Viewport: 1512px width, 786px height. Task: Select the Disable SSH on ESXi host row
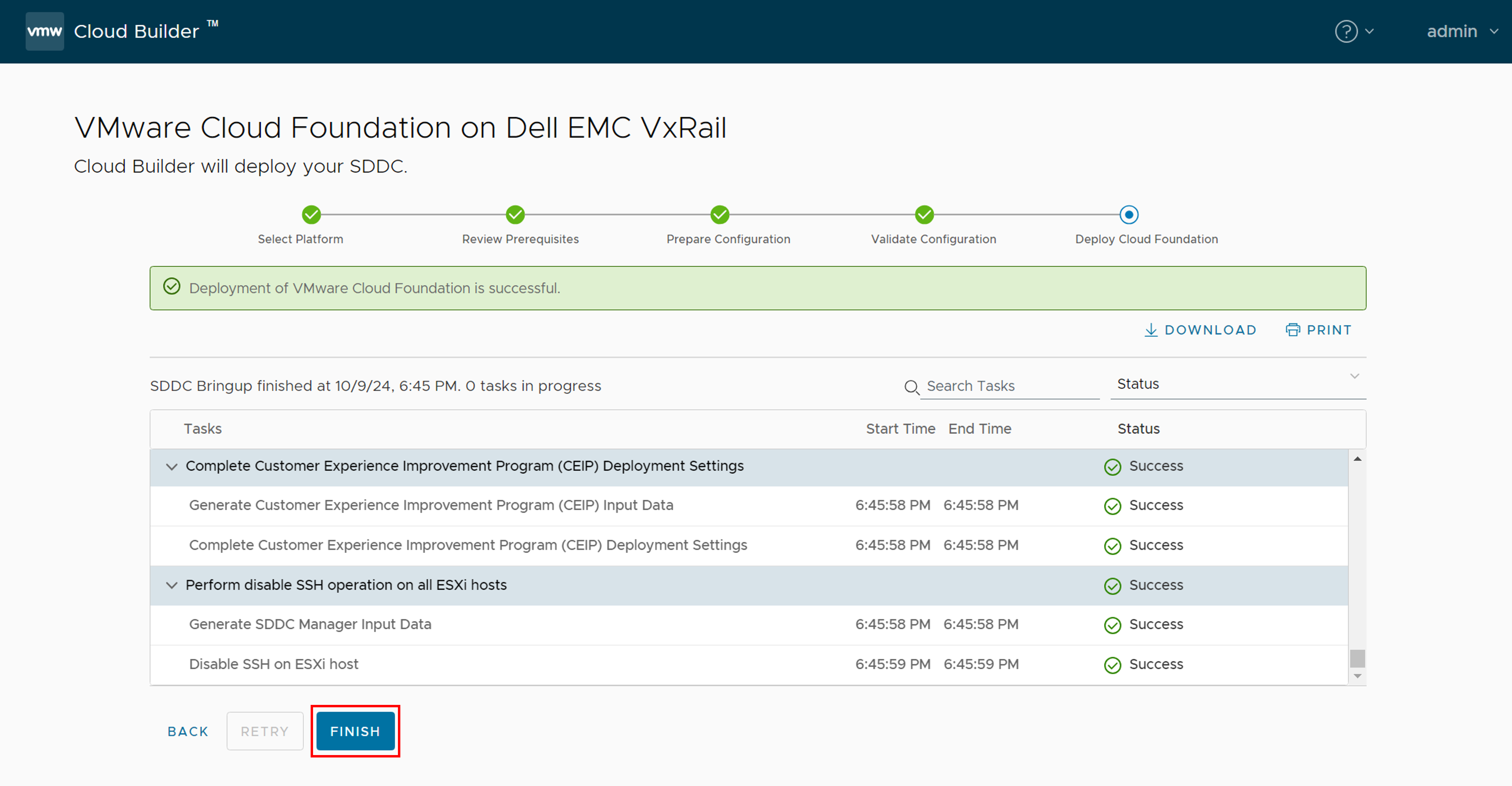[749, 664]
